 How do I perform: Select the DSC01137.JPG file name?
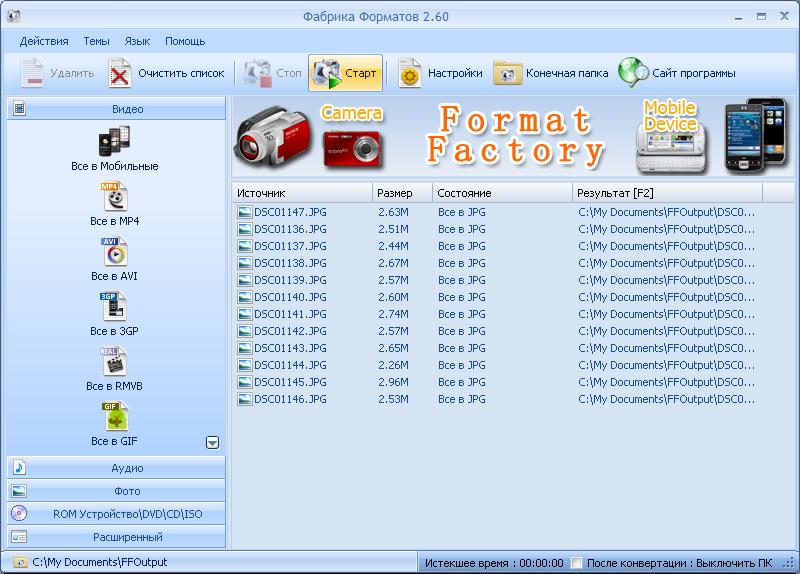click(x=290, y=246)
